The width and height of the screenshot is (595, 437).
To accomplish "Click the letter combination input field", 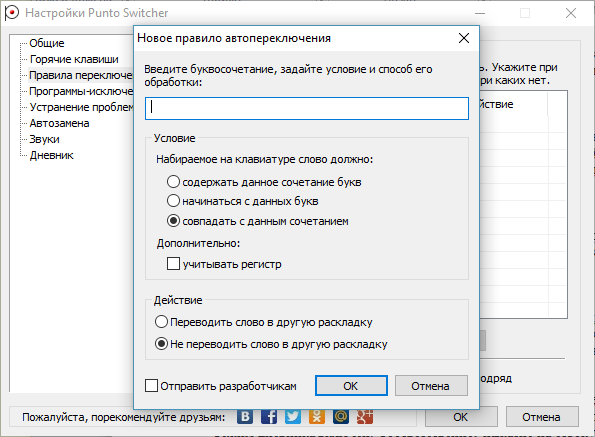I will tap(307, 108).
